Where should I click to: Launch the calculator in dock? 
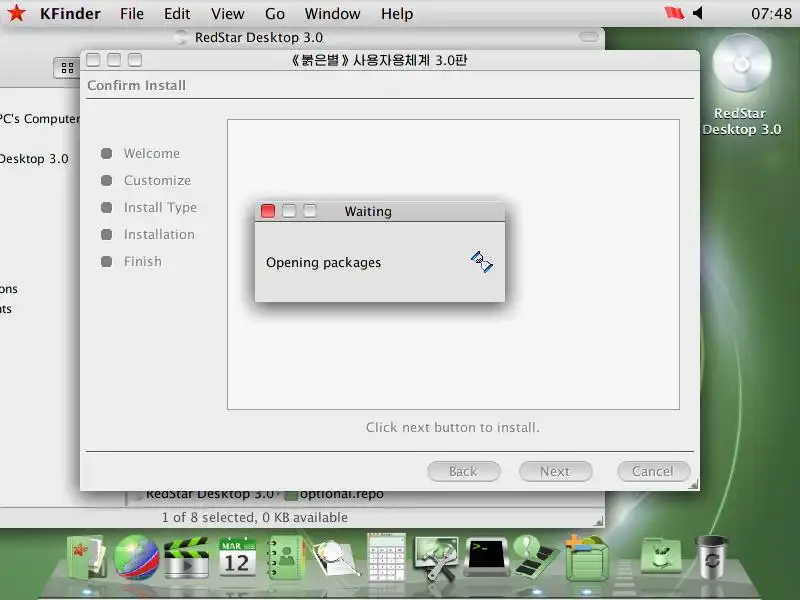click(386, 557)
